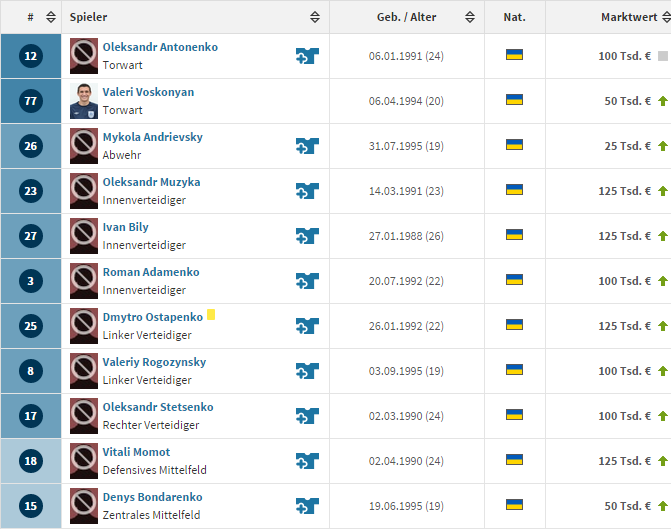
Task: Click transfer icon for Ivan Bily
Action: click(307, 236)
